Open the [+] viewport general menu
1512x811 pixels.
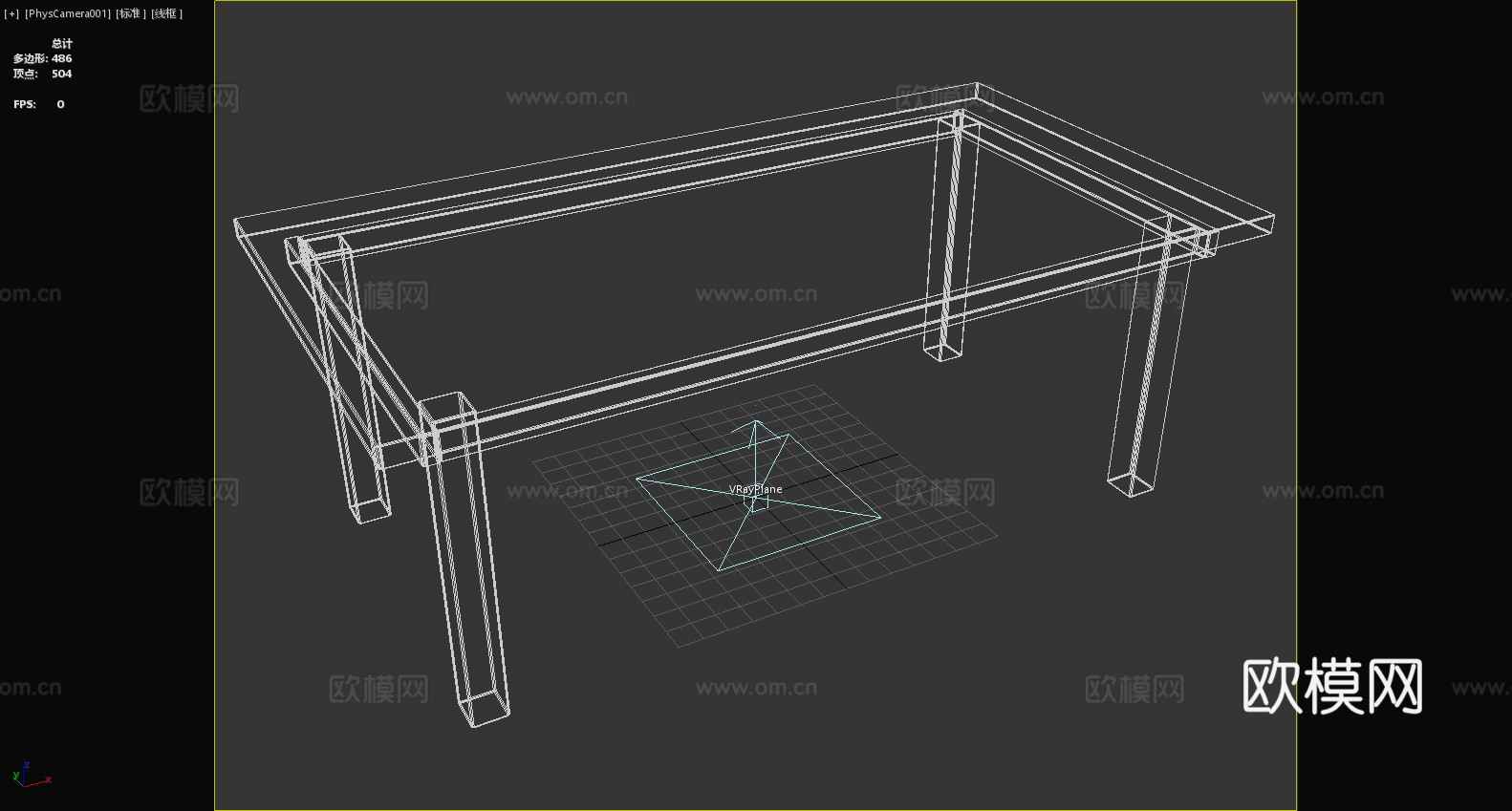[x=11, y=13]
